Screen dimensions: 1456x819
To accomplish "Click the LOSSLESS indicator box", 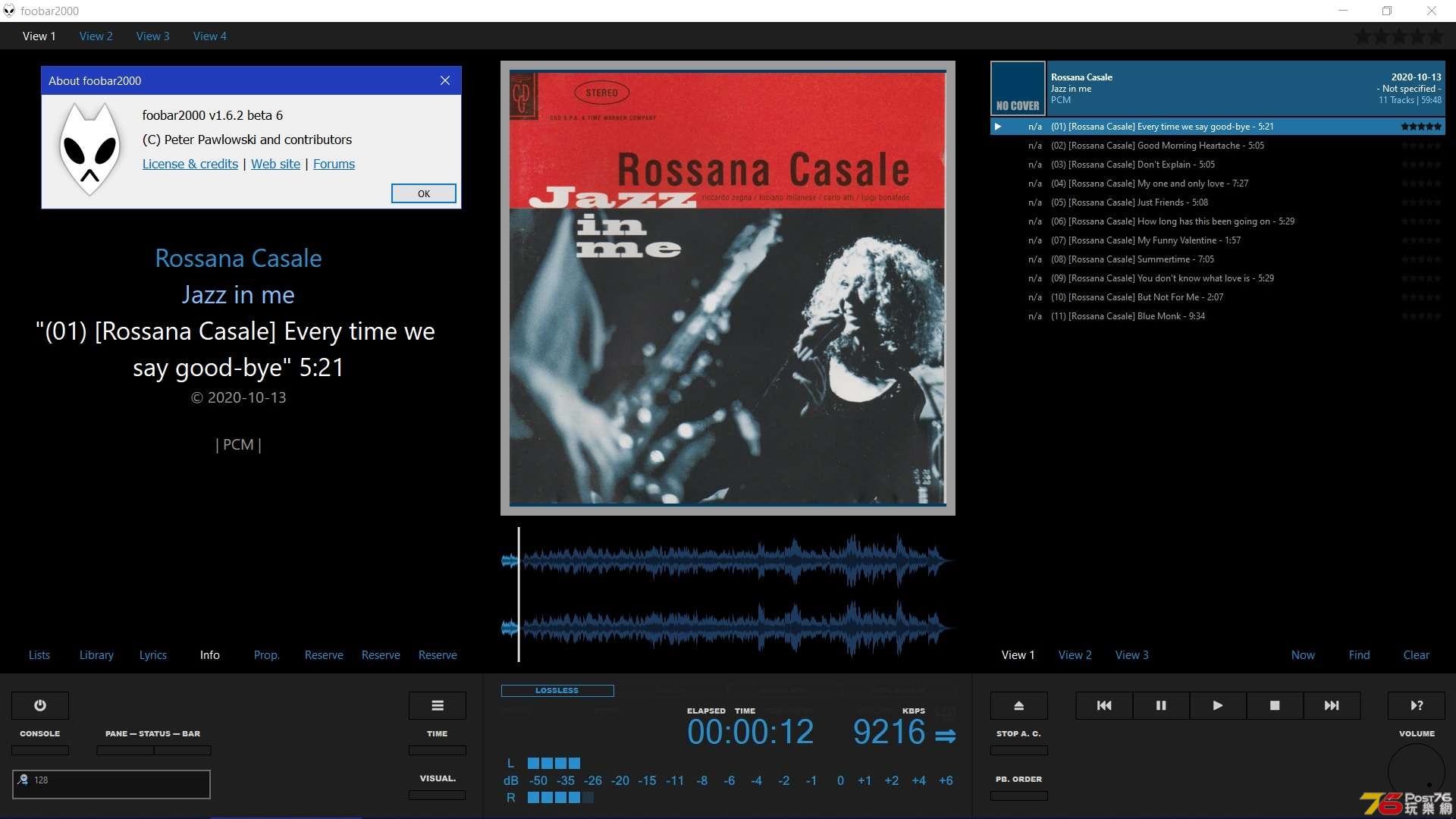I will tap(557, 690).
